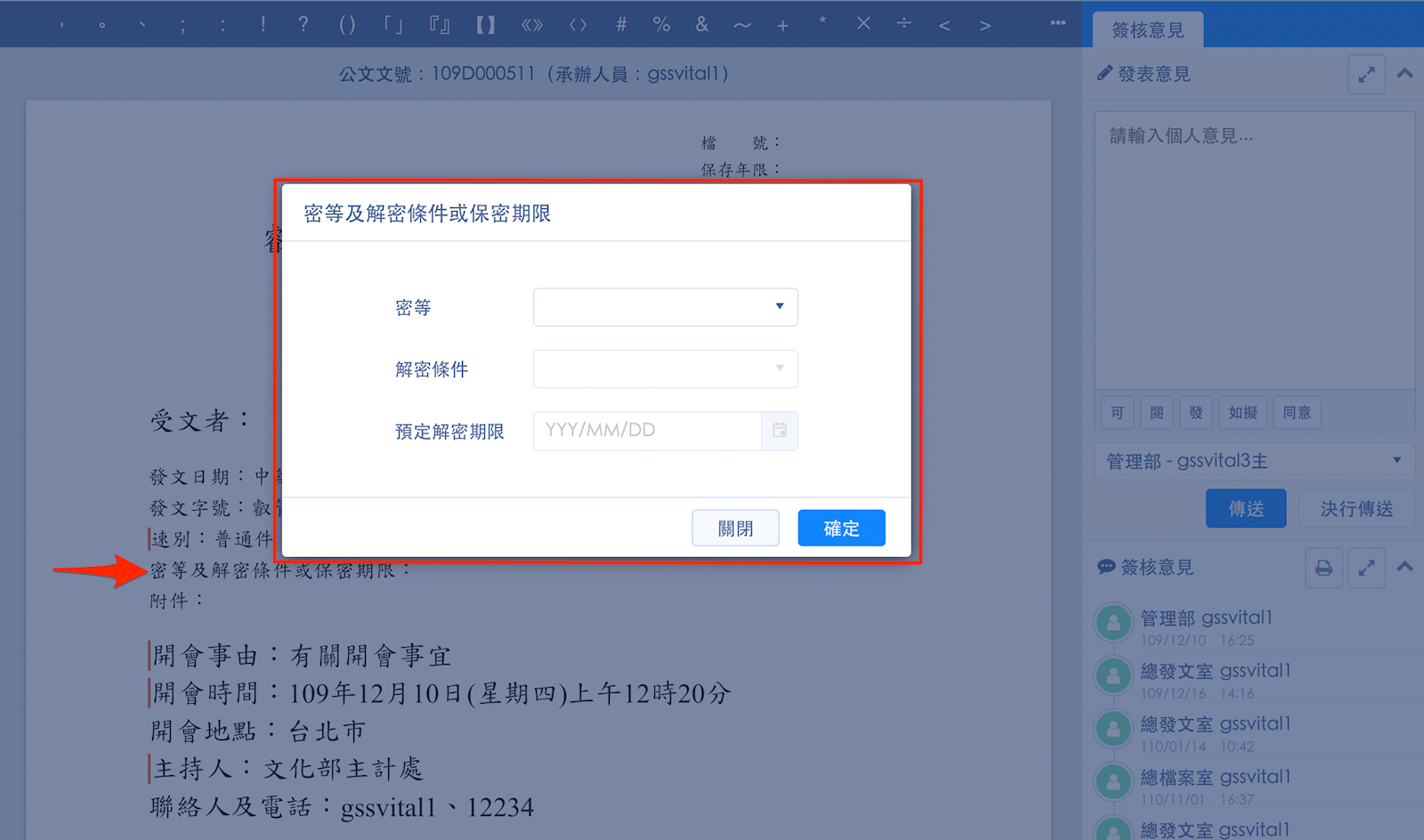The image size is (1424, 840).
Task: Click the 傳送 send button
Action: 1245,508
